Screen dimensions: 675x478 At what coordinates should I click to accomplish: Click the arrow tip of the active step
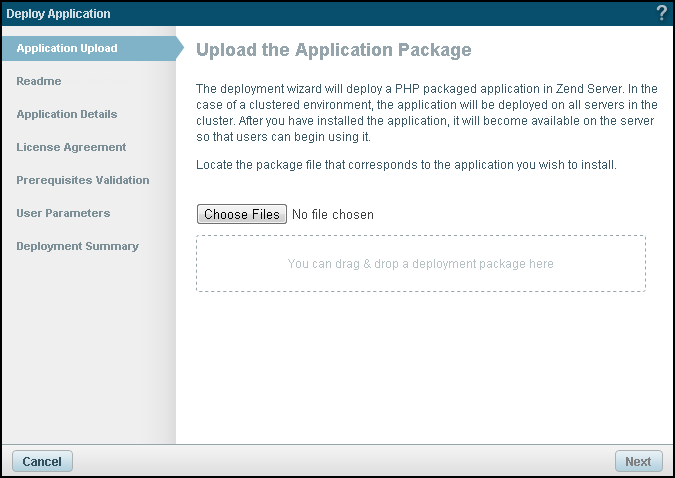pos(179,48)
